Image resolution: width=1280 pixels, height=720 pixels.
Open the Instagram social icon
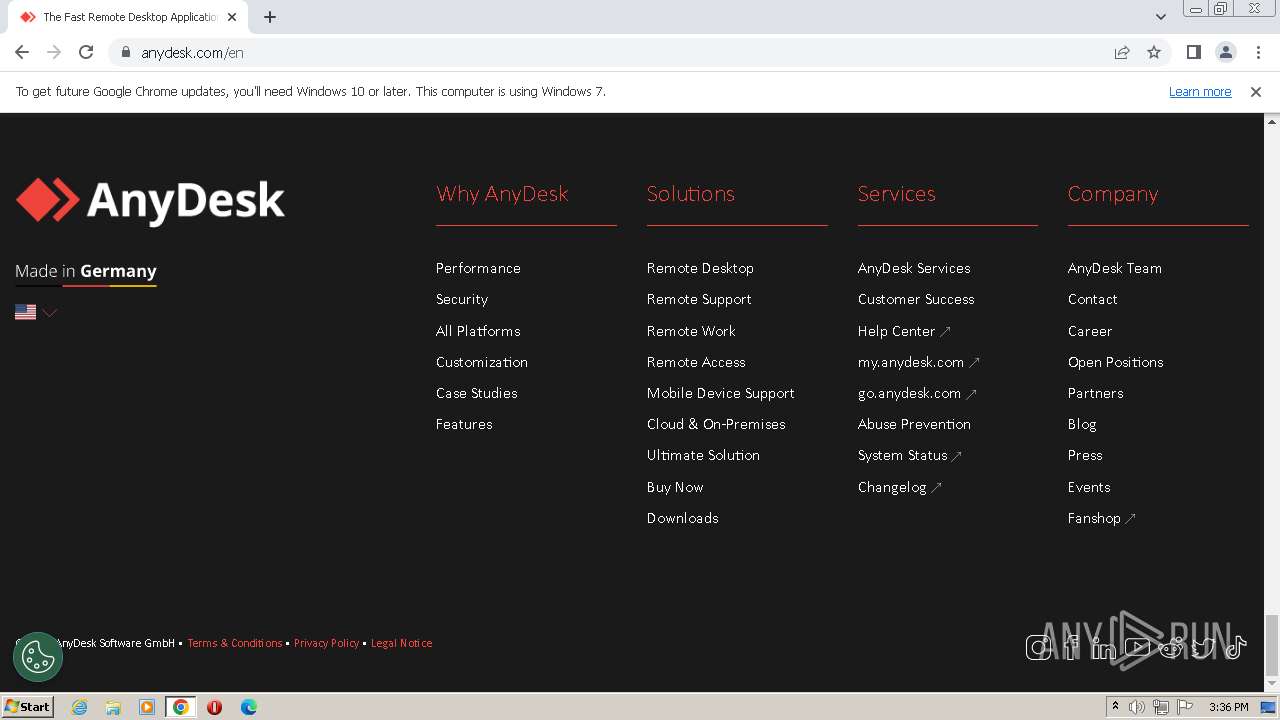click(1038, 647)
